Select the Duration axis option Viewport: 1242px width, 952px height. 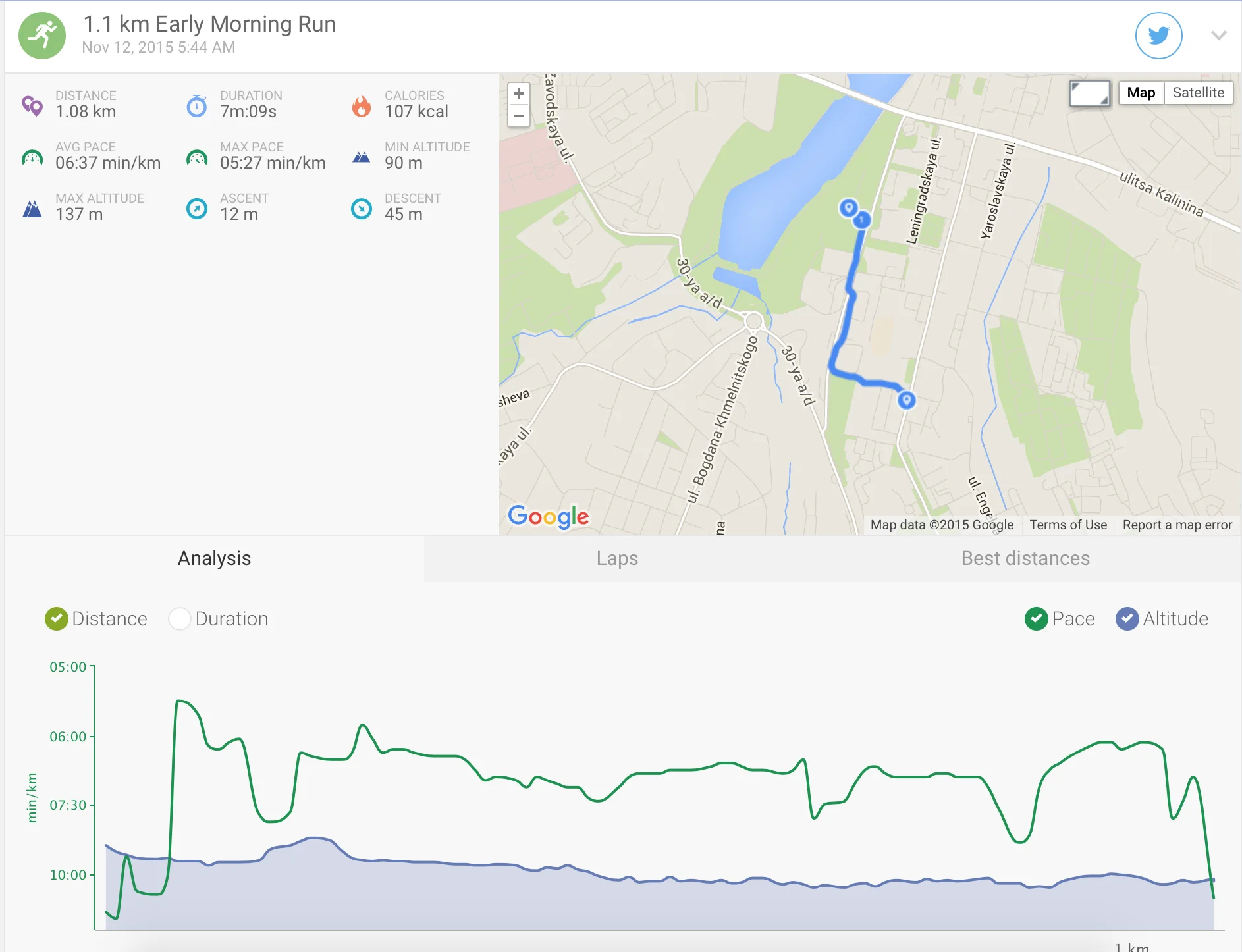pyautogui.click(x=180, y=619)
